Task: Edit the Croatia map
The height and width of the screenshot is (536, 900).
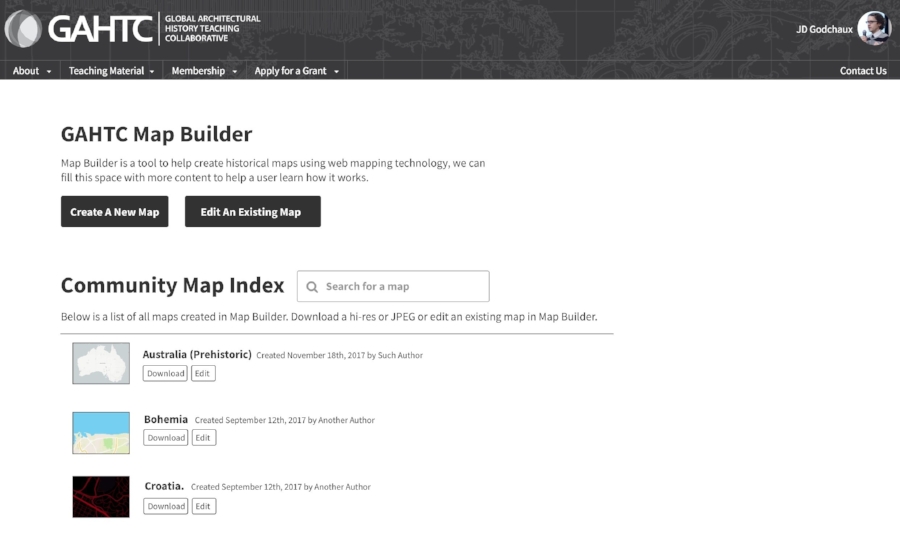Action: coord(204,506)
